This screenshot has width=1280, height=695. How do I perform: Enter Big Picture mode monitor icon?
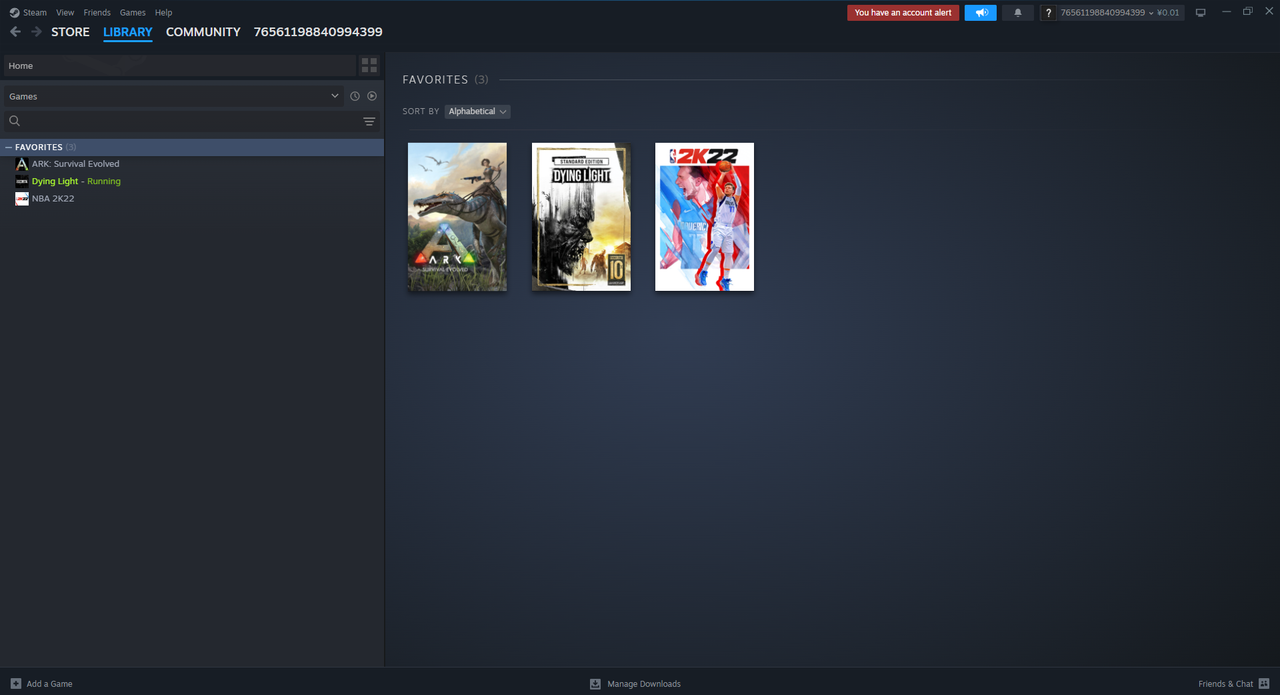(x=1201, y=13)
